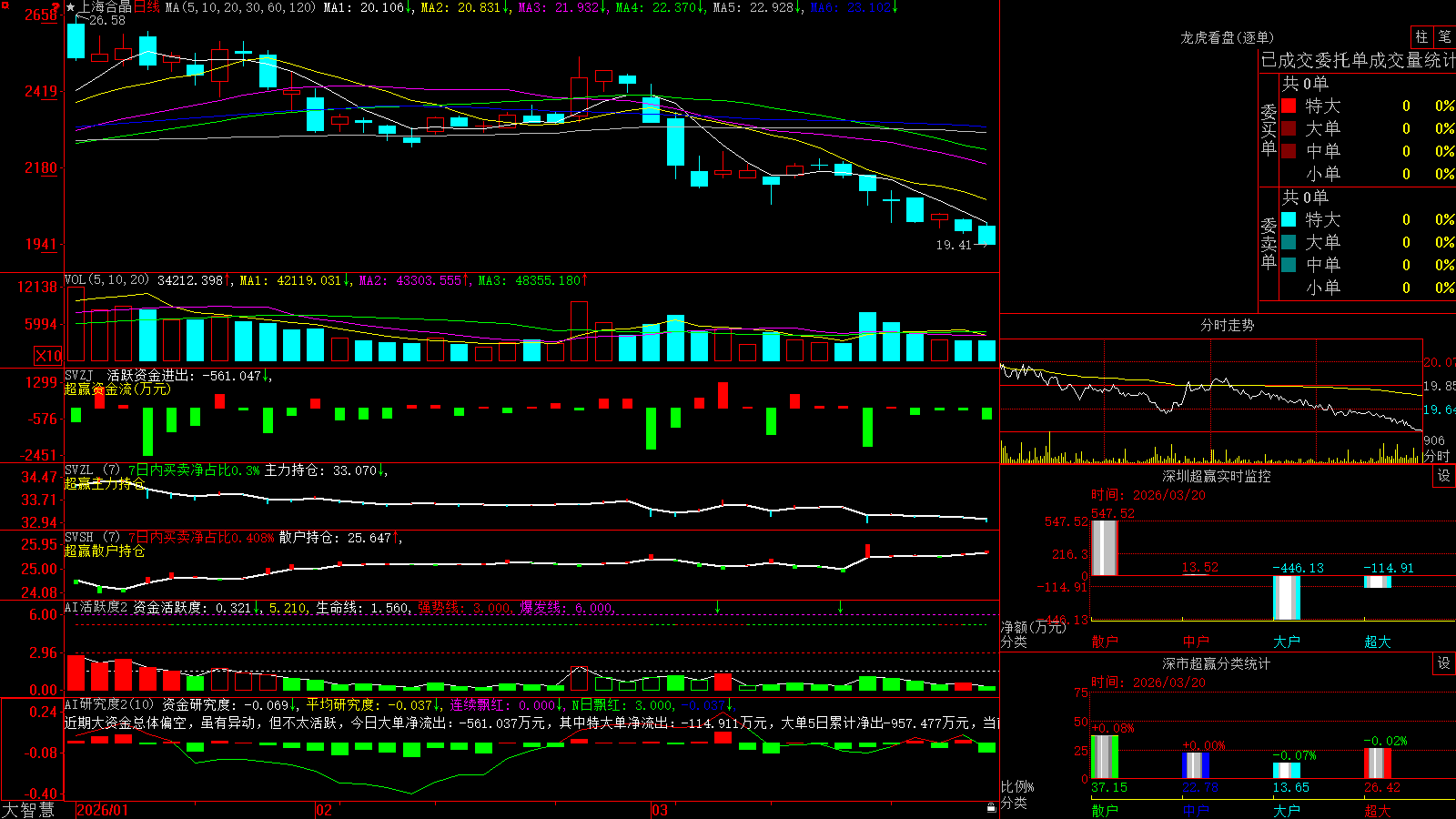Click the 深圳超赢实时监控 panel title
The width and height of the screenshot is (1456, 819).
coord(1217,476)
